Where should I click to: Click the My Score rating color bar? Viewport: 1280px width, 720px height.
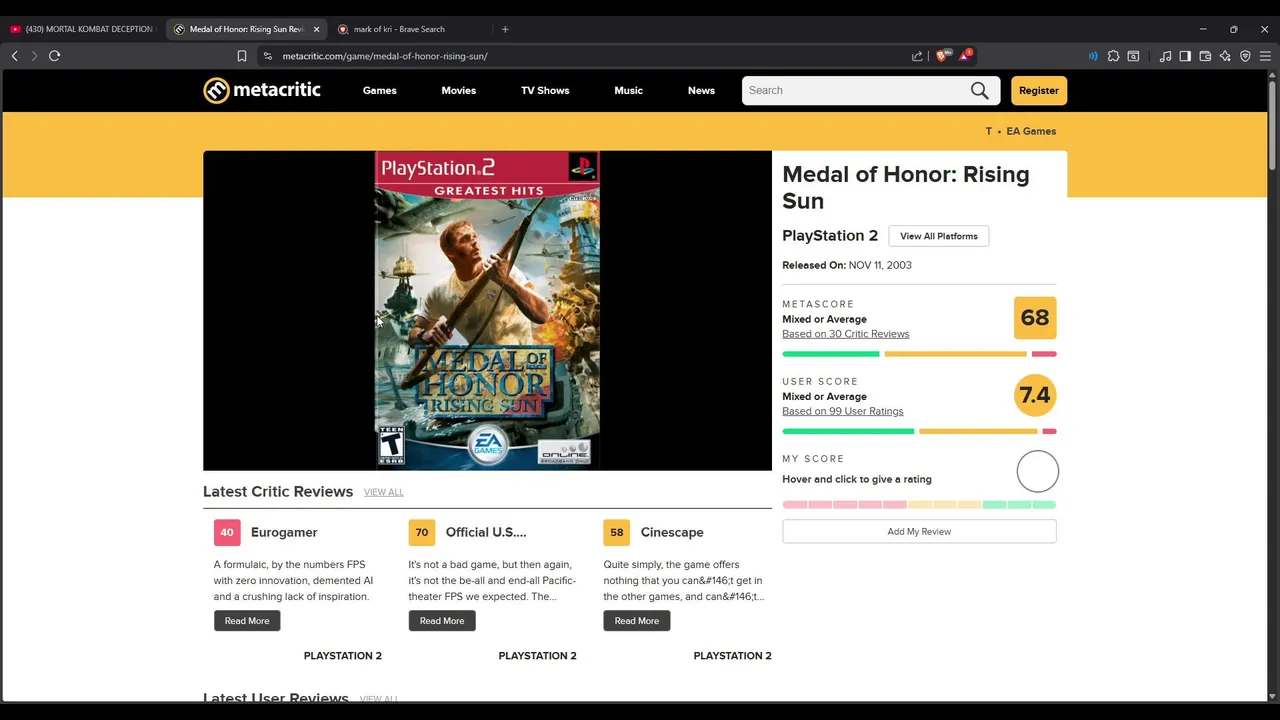click(919, 505)
